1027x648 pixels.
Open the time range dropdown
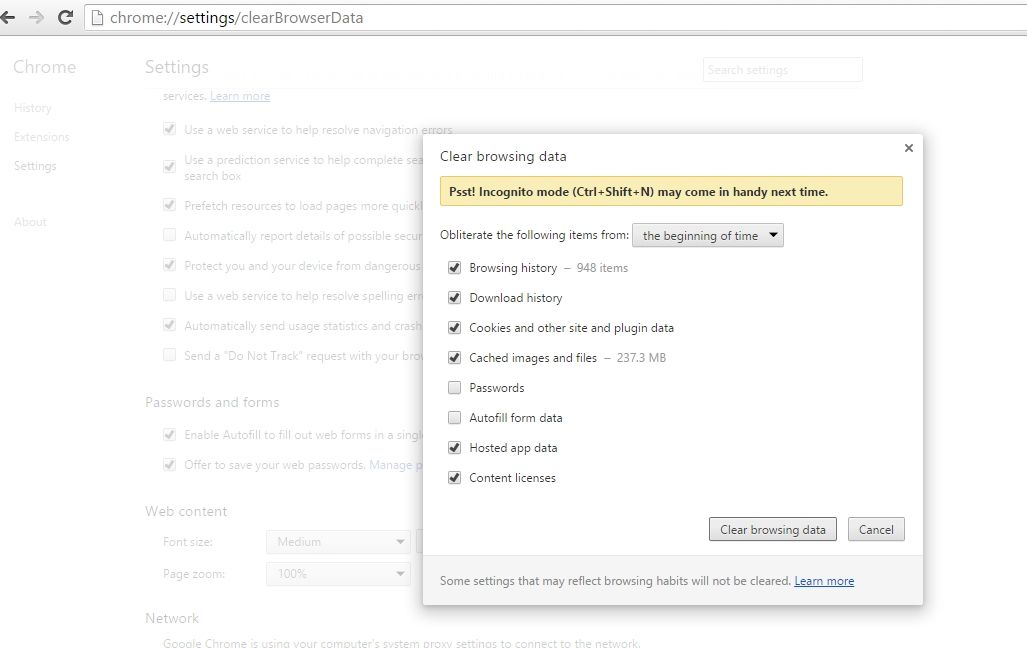click(708, 236)
